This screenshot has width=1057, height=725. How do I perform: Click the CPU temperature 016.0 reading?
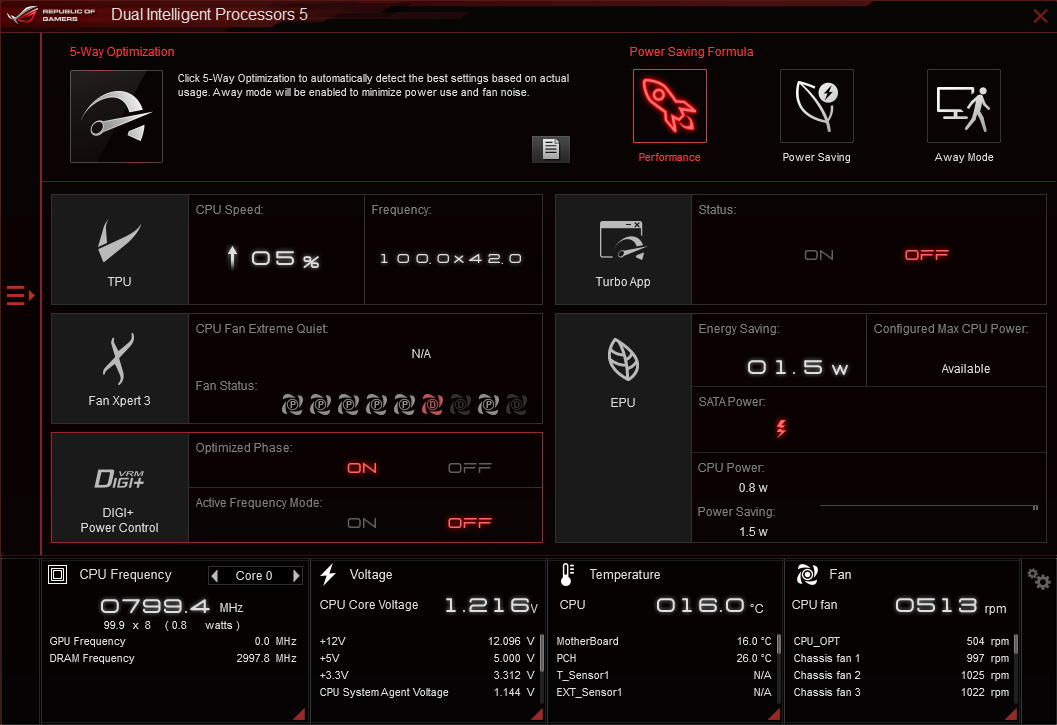pyautogui.click(x=710, y=605)
